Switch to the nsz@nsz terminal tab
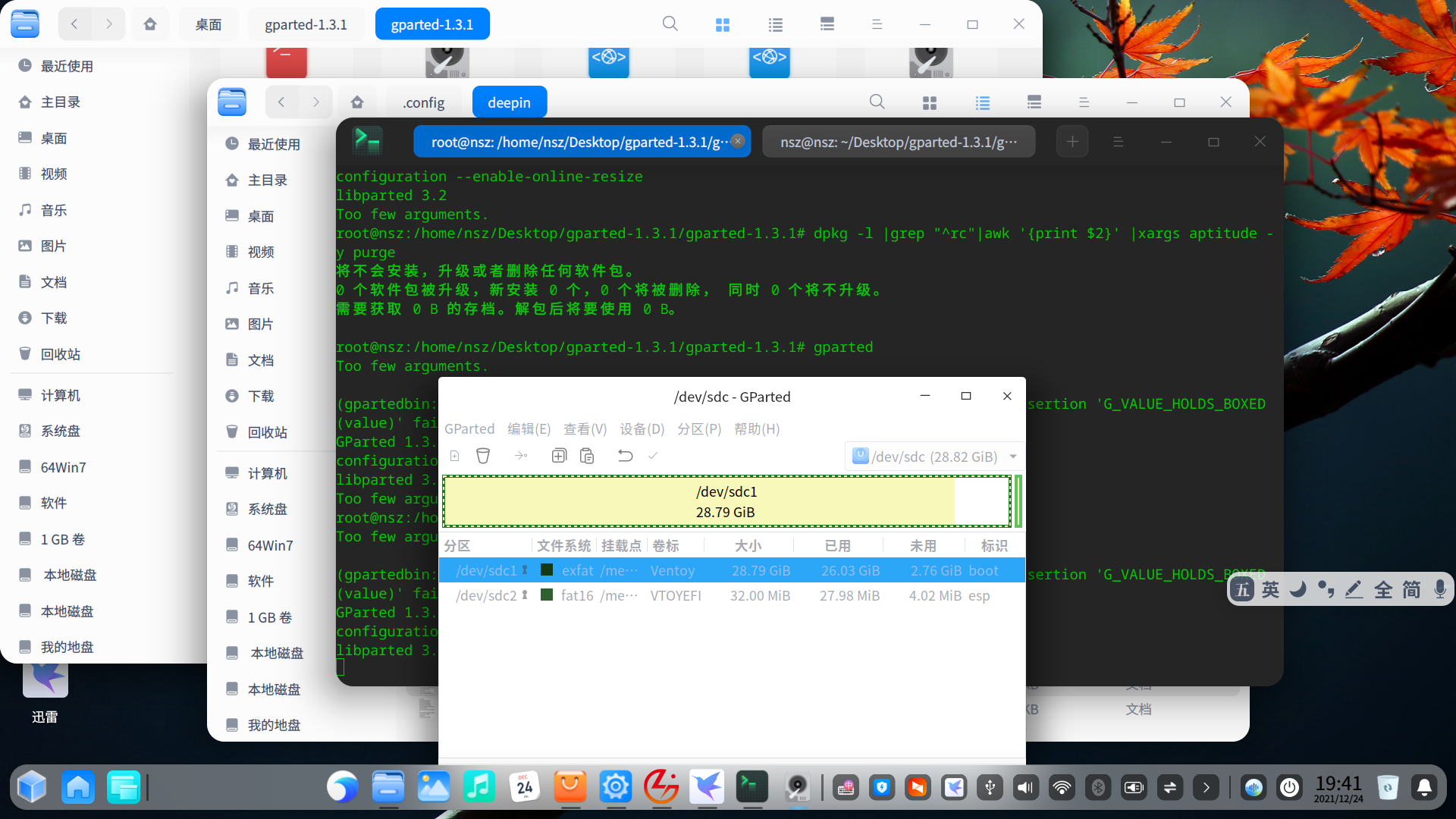Image resolution: width=1456 pixels, height=819 pixels. (x=898, y=142)
